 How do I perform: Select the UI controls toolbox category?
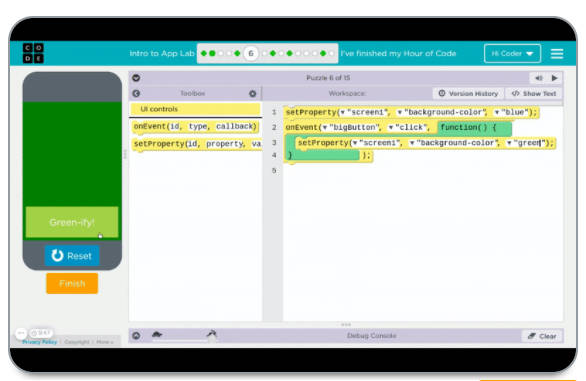195,109
